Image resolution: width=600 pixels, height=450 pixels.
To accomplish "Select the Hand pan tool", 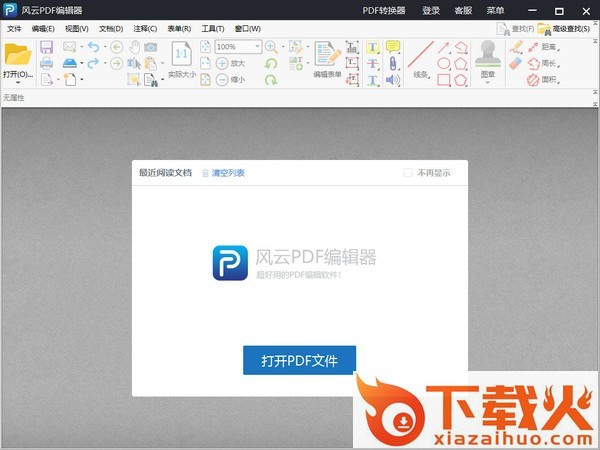I will [x=134, y=47].
